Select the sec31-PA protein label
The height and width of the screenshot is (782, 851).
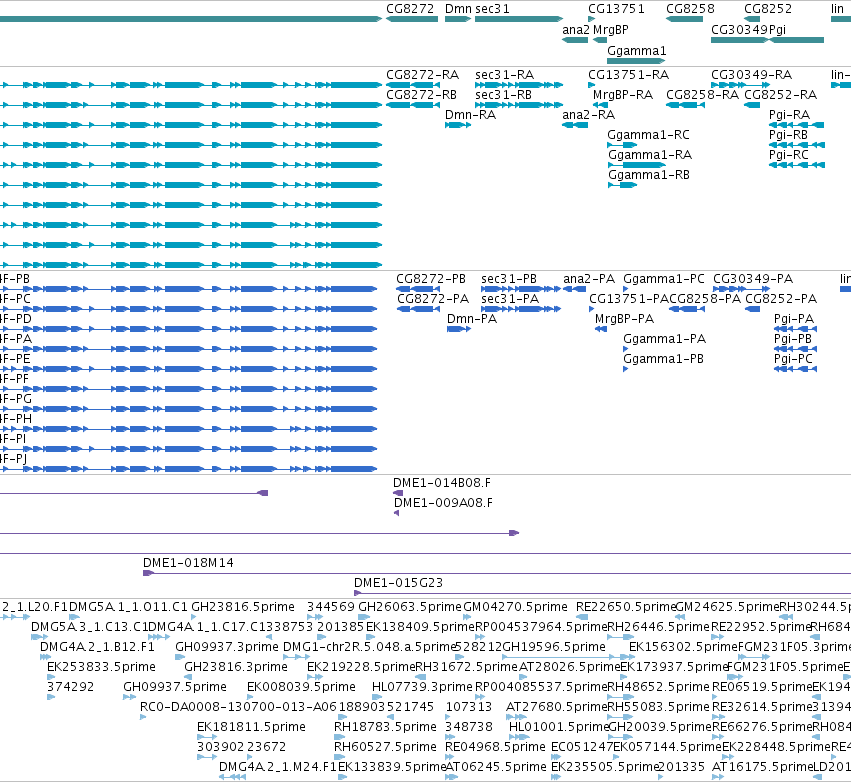tap(510, 298)
